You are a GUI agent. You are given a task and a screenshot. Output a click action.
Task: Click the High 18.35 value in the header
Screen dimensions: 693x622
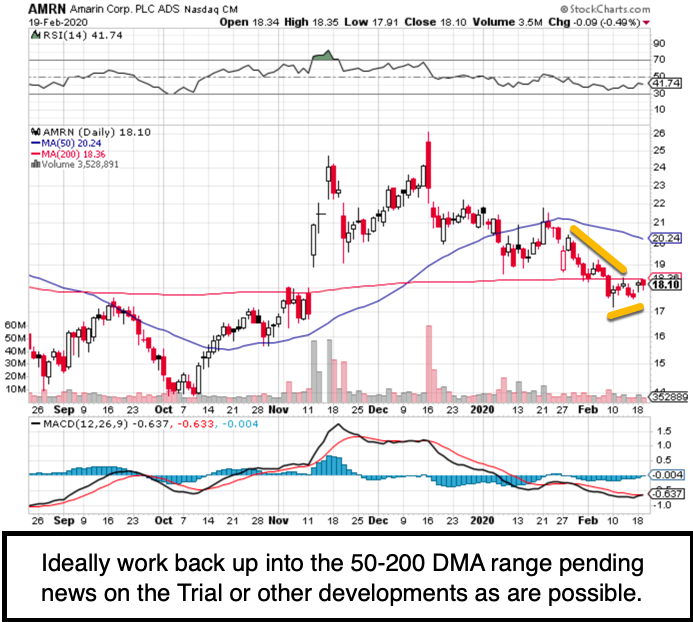click(x=311, y=22)
